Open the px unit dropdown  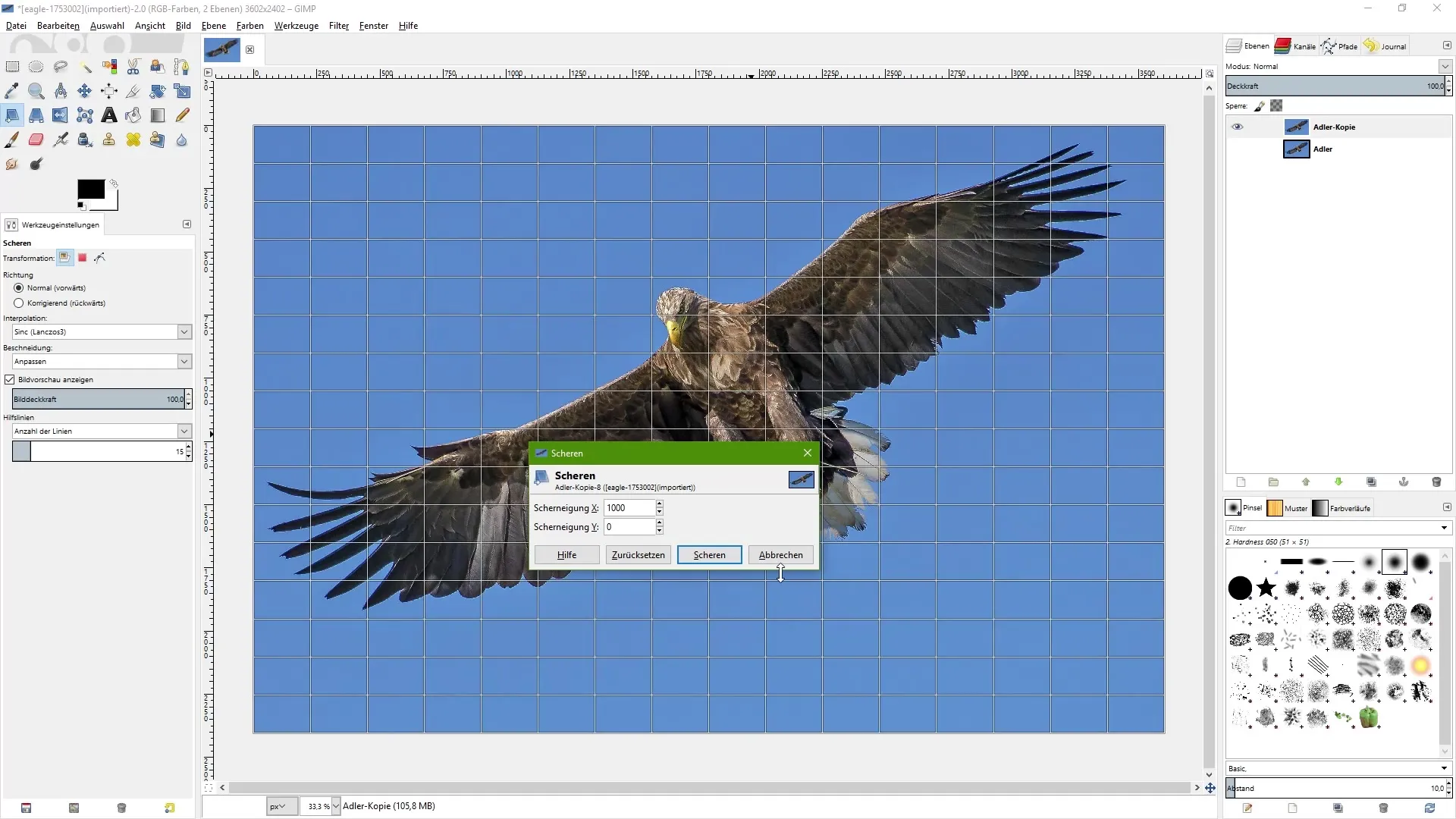pos(281,806)
